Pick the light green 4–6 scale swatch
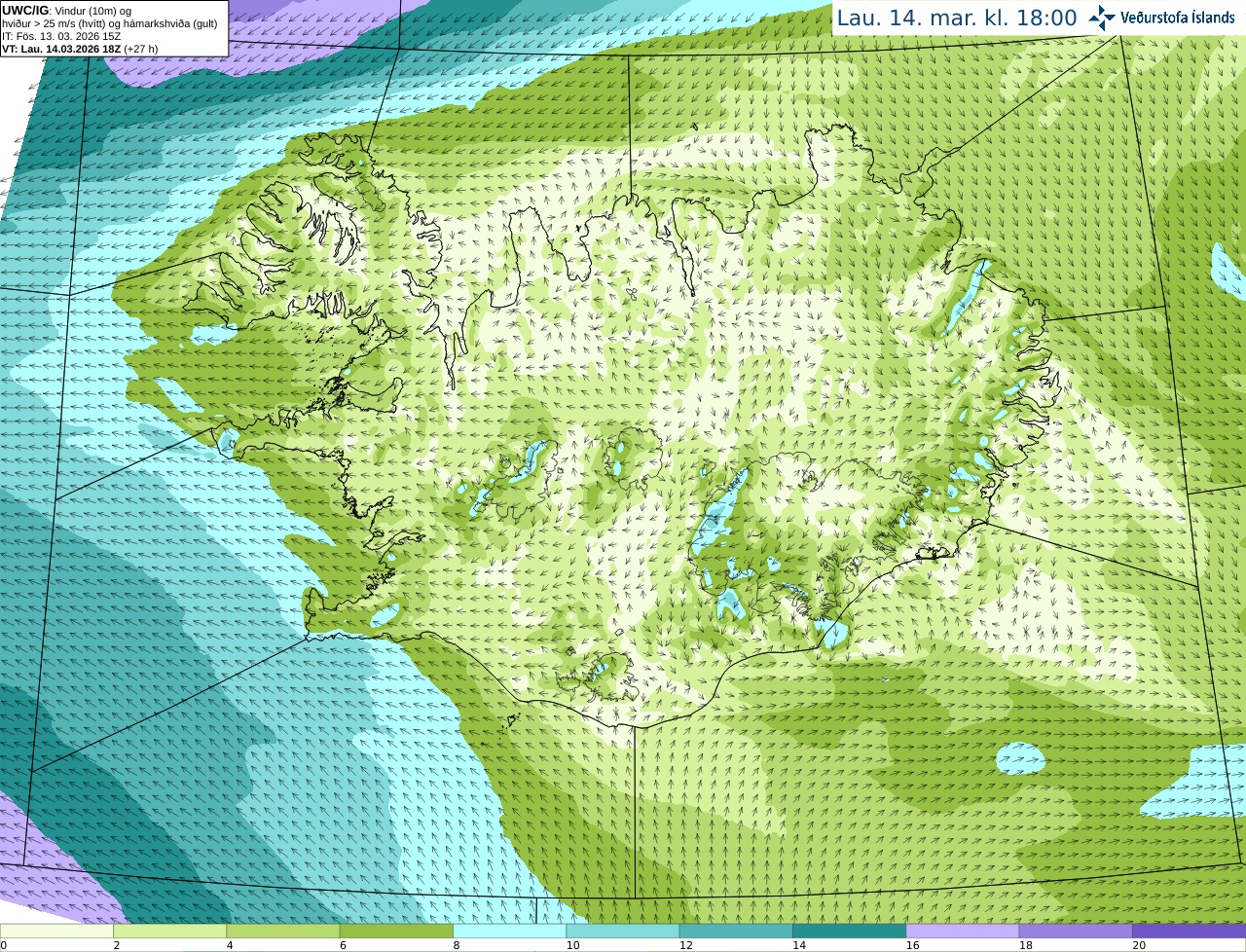This screenshot has height=952, width=1246. click(283, 931)
